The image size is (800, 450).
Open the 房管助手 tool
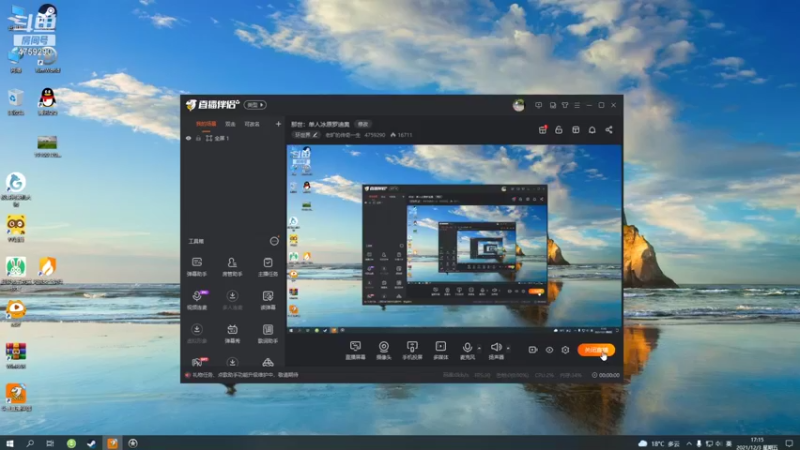[232, 267]
